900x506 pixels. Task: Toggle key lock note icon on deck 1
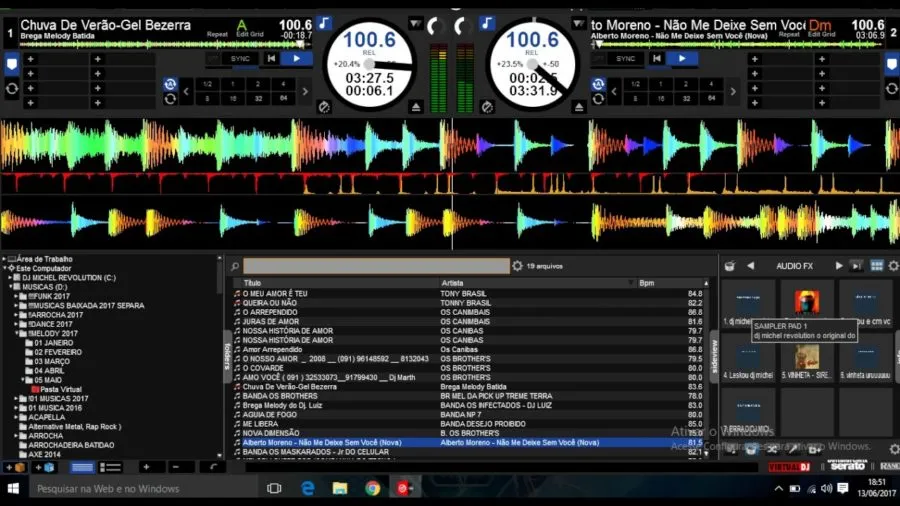[324, 24]
